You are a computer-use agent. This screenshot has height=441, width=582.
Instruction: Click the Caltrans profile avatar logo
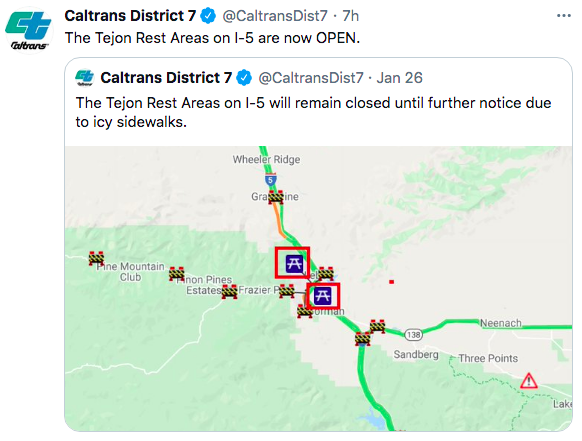28,30
